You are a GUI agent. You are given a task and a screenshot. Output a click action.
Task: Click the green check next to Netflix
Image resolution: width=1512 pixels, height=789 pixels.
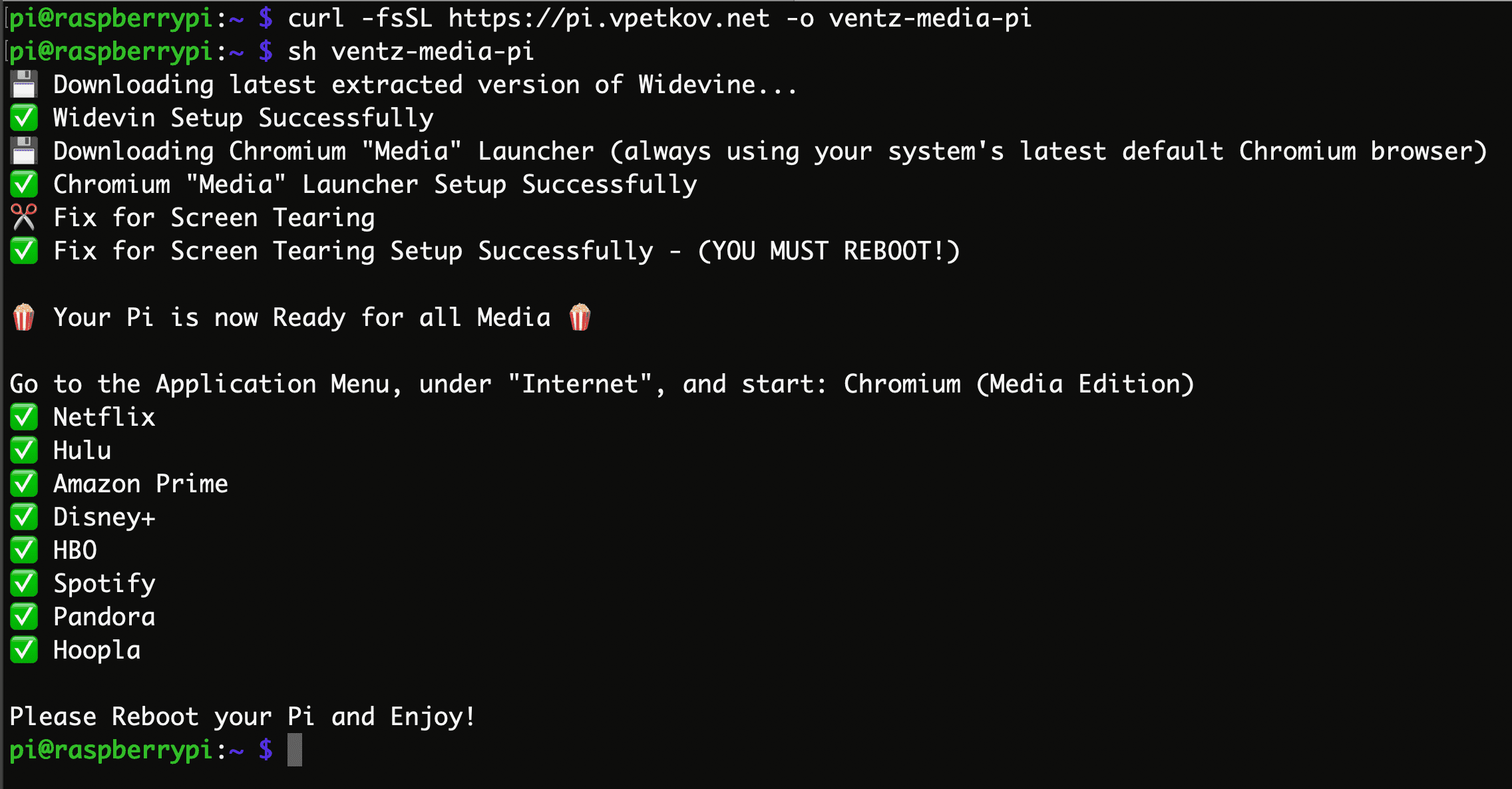(x=24, y=417)
